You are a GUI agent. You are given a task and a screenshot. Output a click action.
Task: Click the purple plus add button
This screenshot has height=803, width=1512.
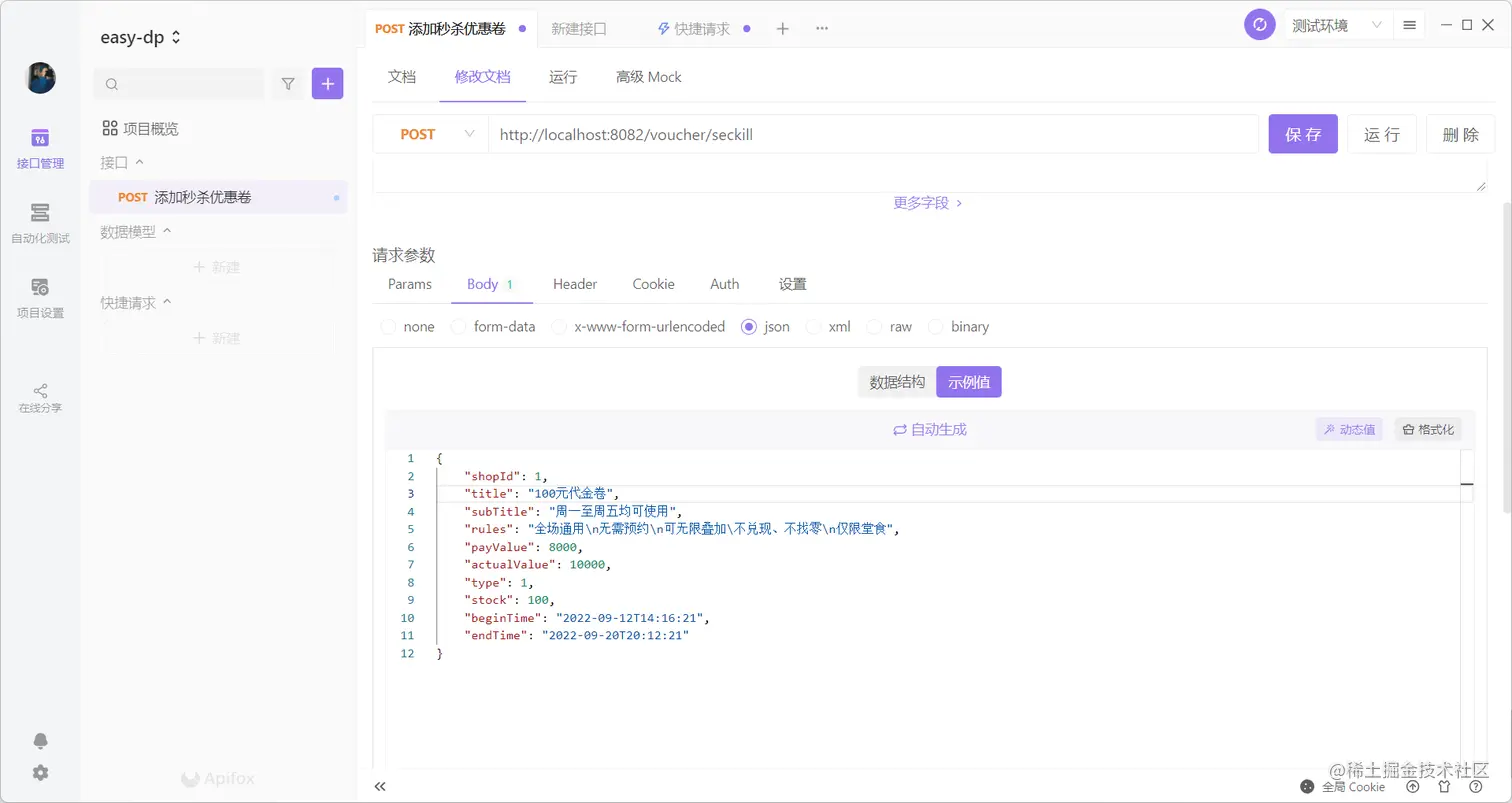(x=328, y=84)
